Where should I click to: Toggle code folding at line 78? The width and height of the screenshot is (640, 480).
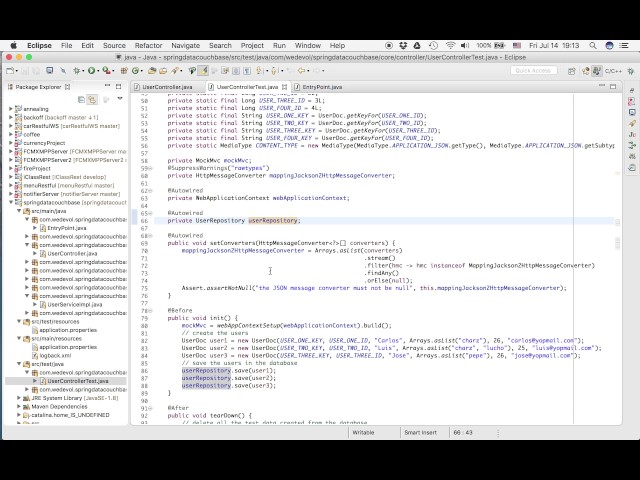click(151, 311)
